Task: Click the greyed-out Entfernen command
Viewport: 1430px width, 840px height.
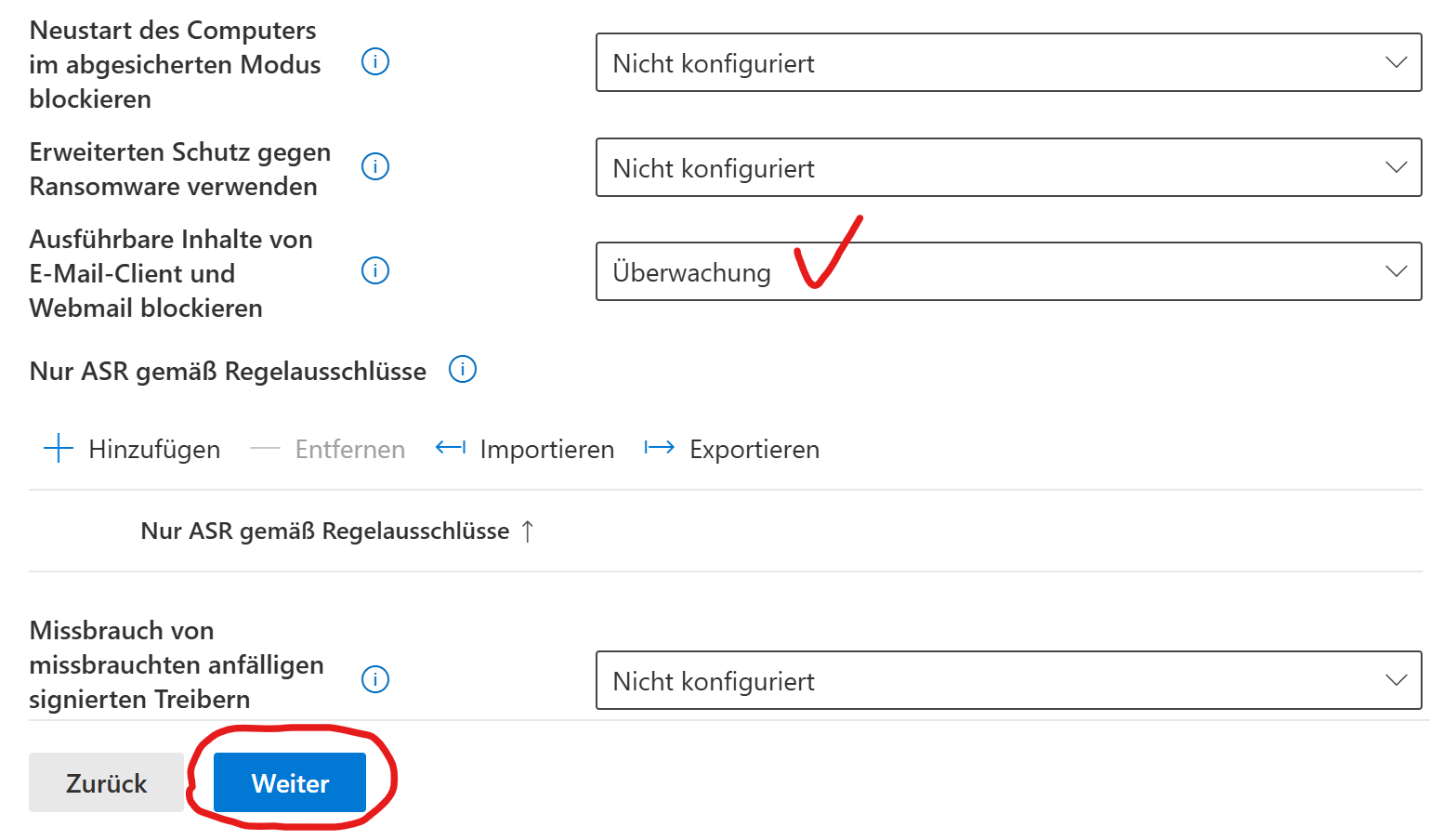Action: point(349,450)
